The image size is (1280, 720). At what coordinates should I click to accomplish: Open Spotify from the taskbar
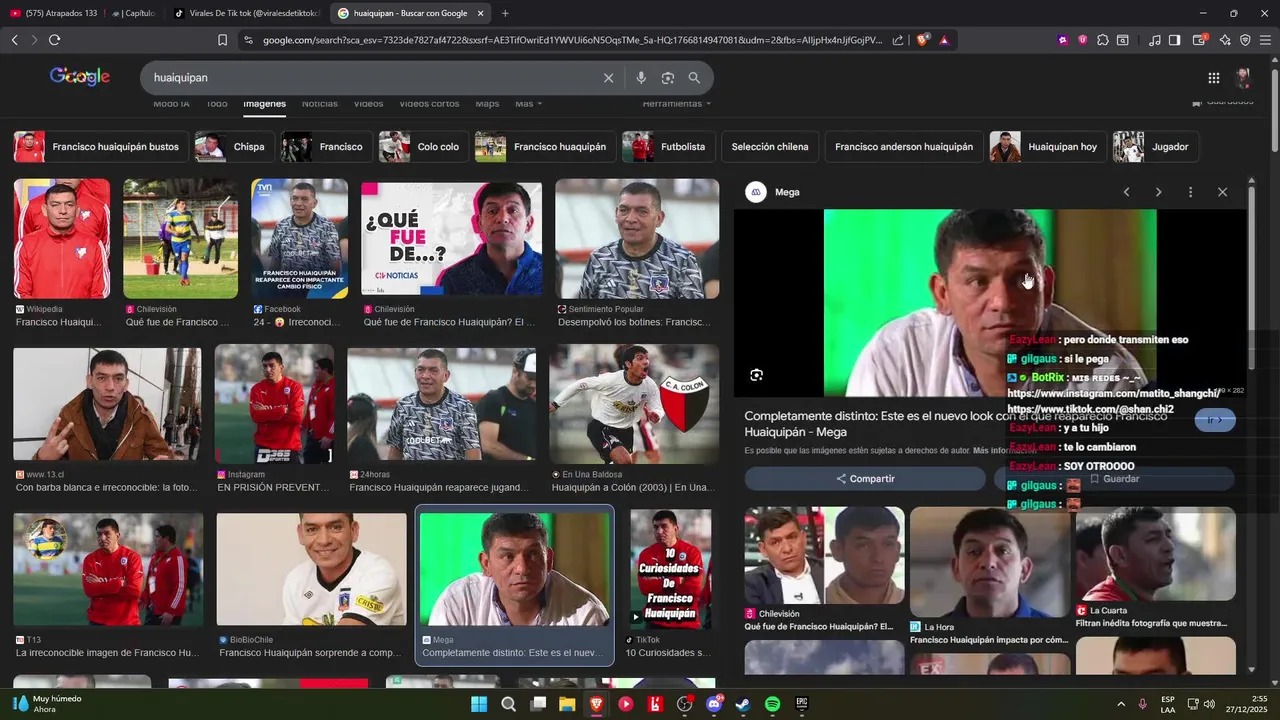click(772, 704)
